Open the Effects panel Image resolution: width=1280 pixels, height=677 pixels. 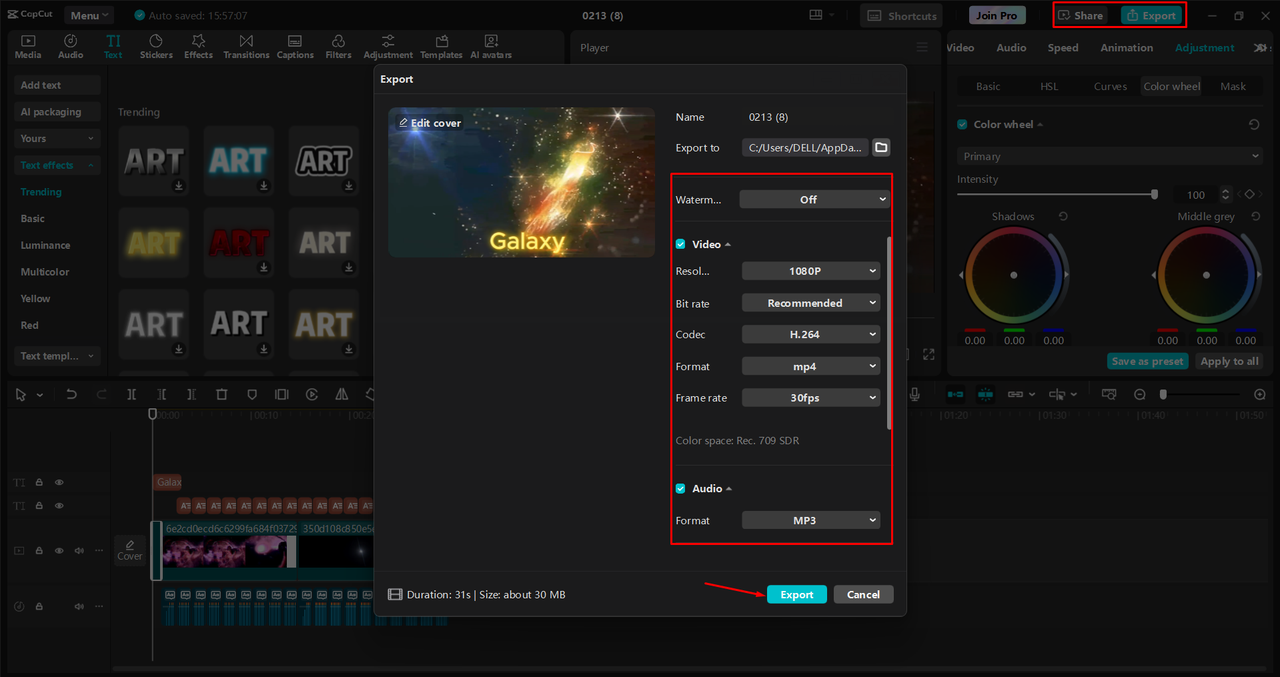[x=198, y=47]
